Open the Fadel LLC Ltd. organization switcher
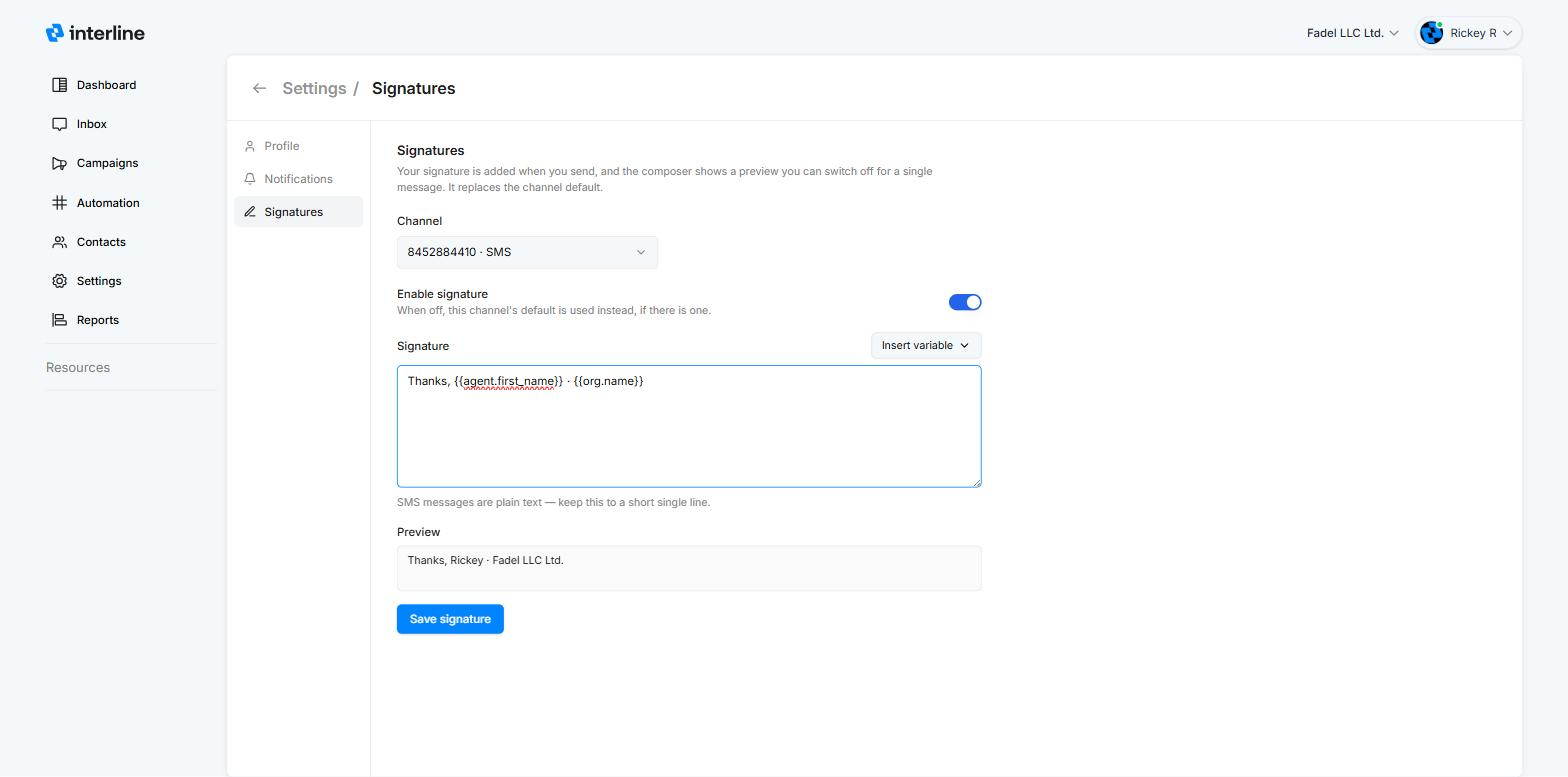The image size is (1568, 777). point(1352,33)
